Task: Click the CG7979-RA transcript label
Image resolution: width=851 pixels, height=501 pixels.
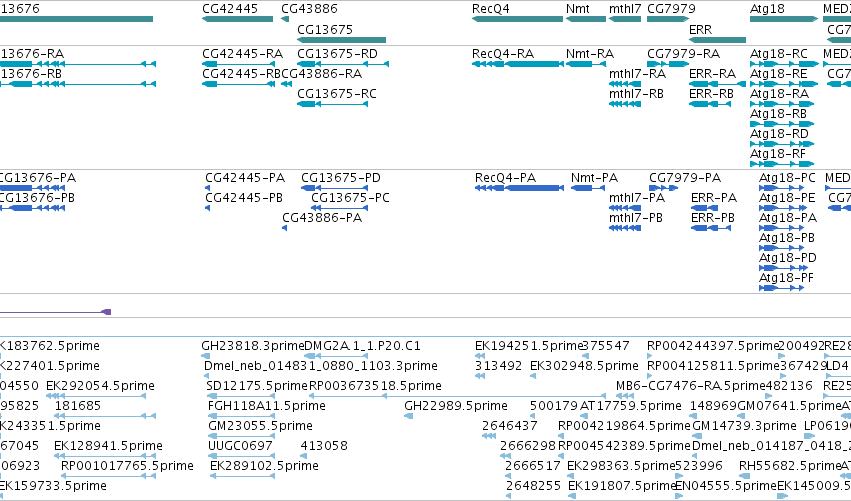Action: click(683, 54)
